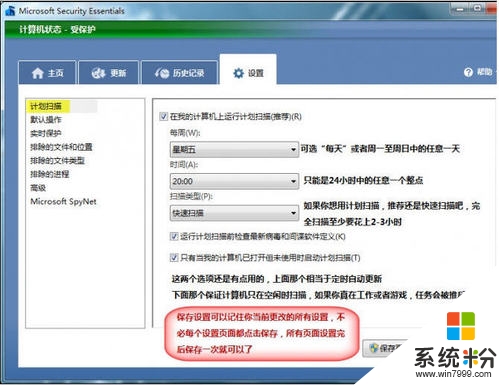The width and height of the screenshot is (499, 385).
Task: Select Microsoft SpyNet in the settings list
Action: point(63,201)
